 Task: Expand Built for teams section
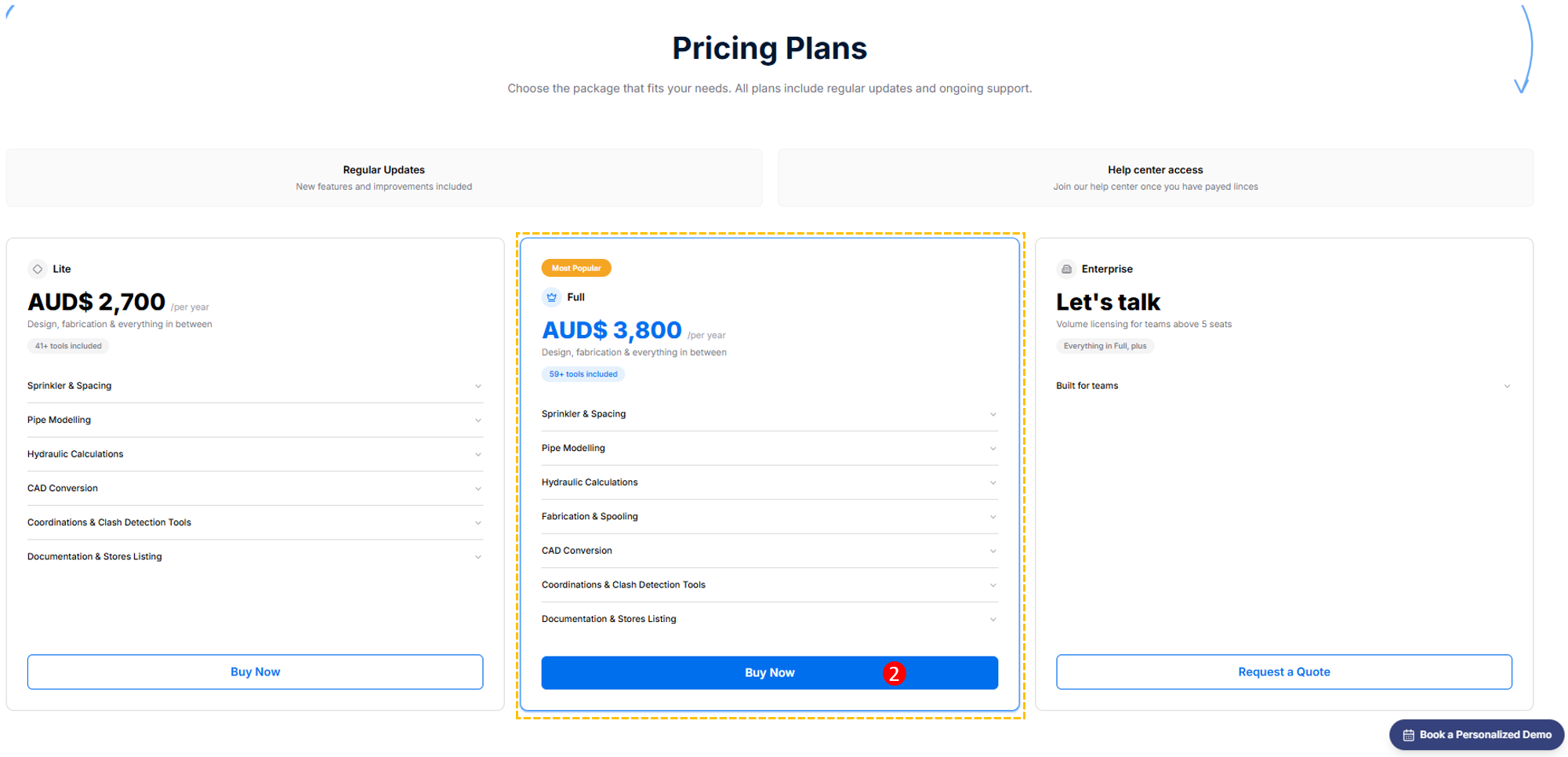coord(1283,386)
